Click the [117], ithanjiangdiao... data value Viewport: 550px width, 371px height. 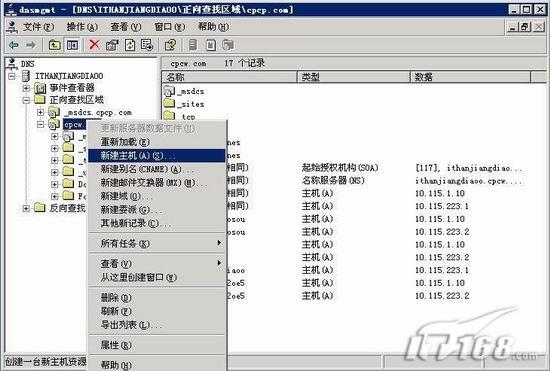pos(468,168)
